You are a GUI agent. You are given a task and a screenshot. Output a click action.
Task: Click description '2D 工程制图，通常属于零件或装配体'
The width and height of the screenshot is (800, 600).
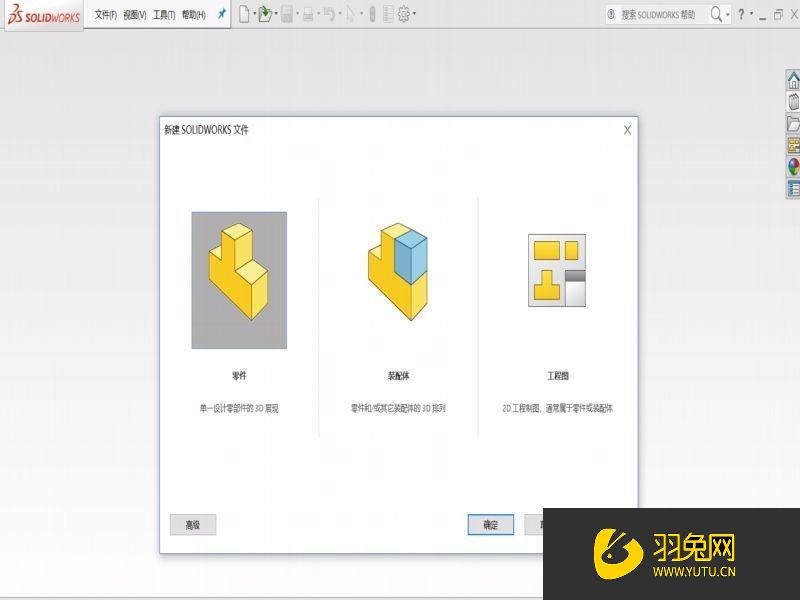(558, 408)
